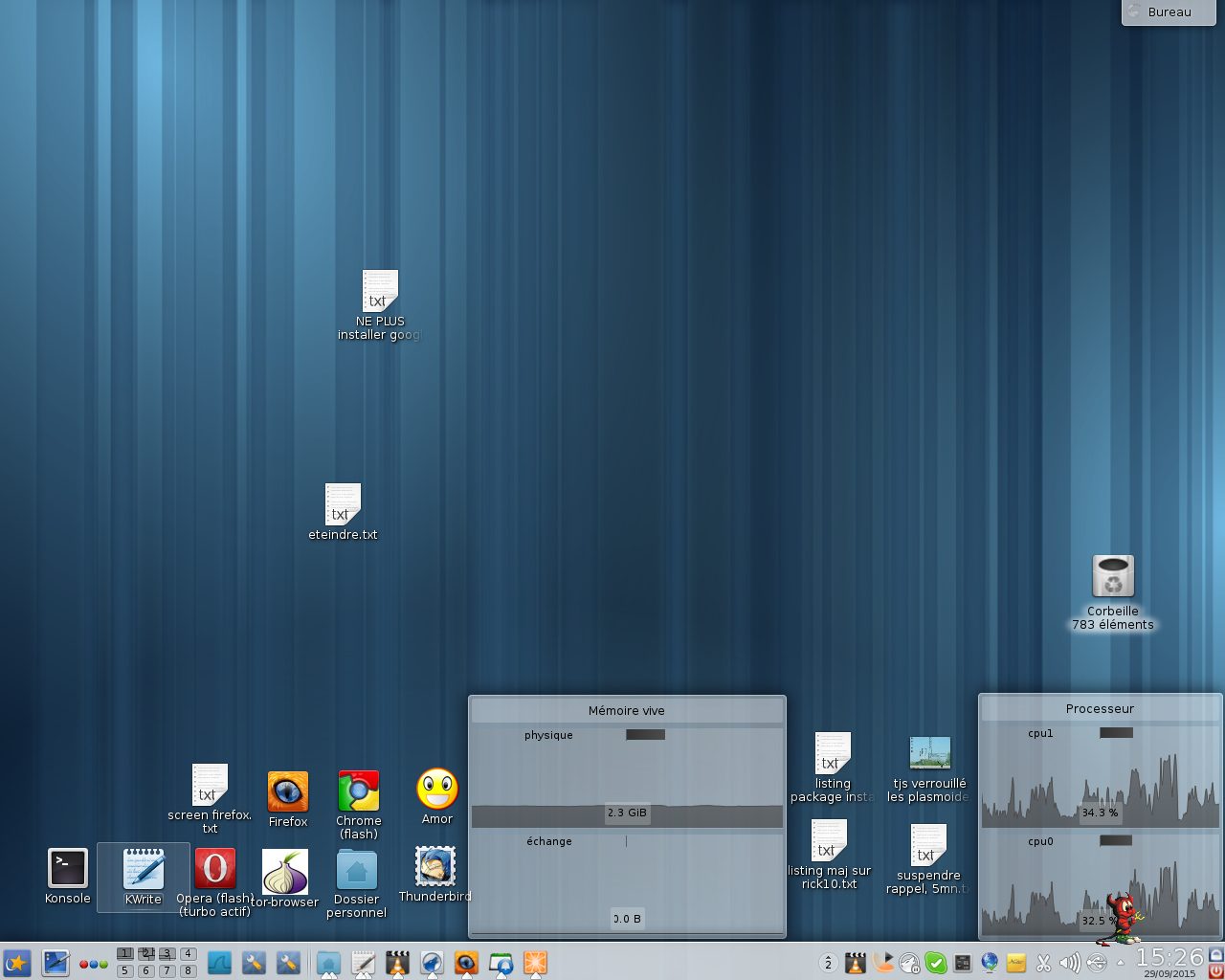
Task: Open the Corbeille trash icon
Action: pos(1112,576)
